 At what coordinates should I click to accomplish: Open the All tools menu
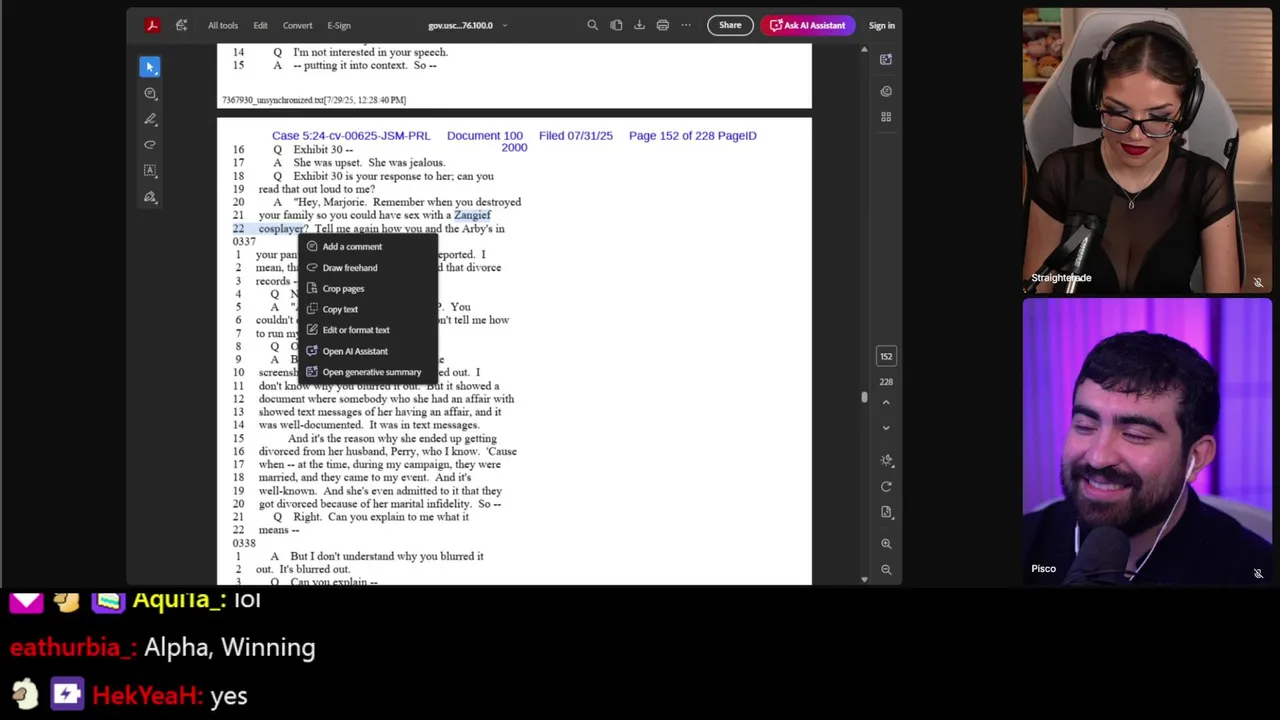point(223,25)
